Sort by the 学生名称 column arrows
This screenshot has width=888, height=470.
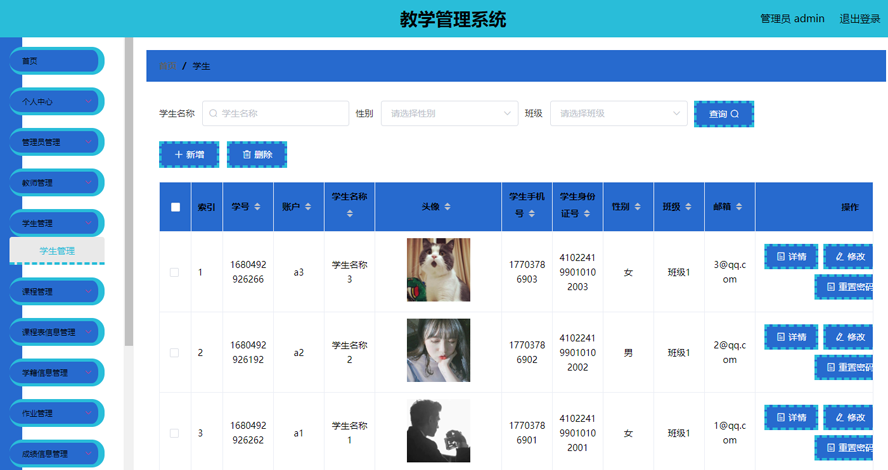click(349, 213)
